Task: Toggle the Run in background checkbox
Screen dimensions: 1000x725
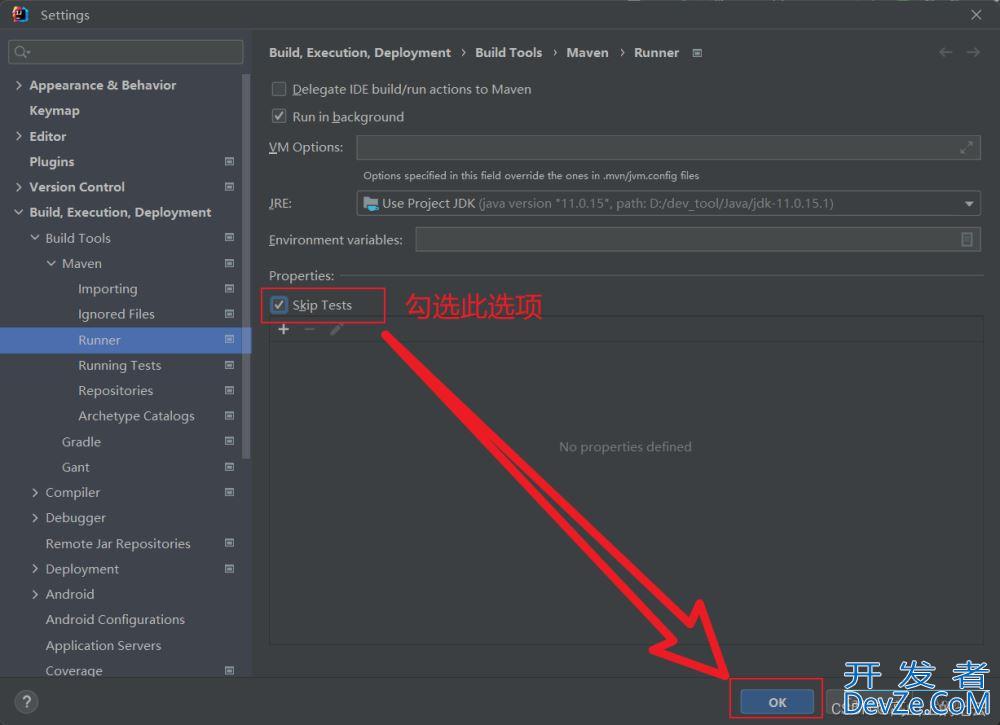Action: 279,116
